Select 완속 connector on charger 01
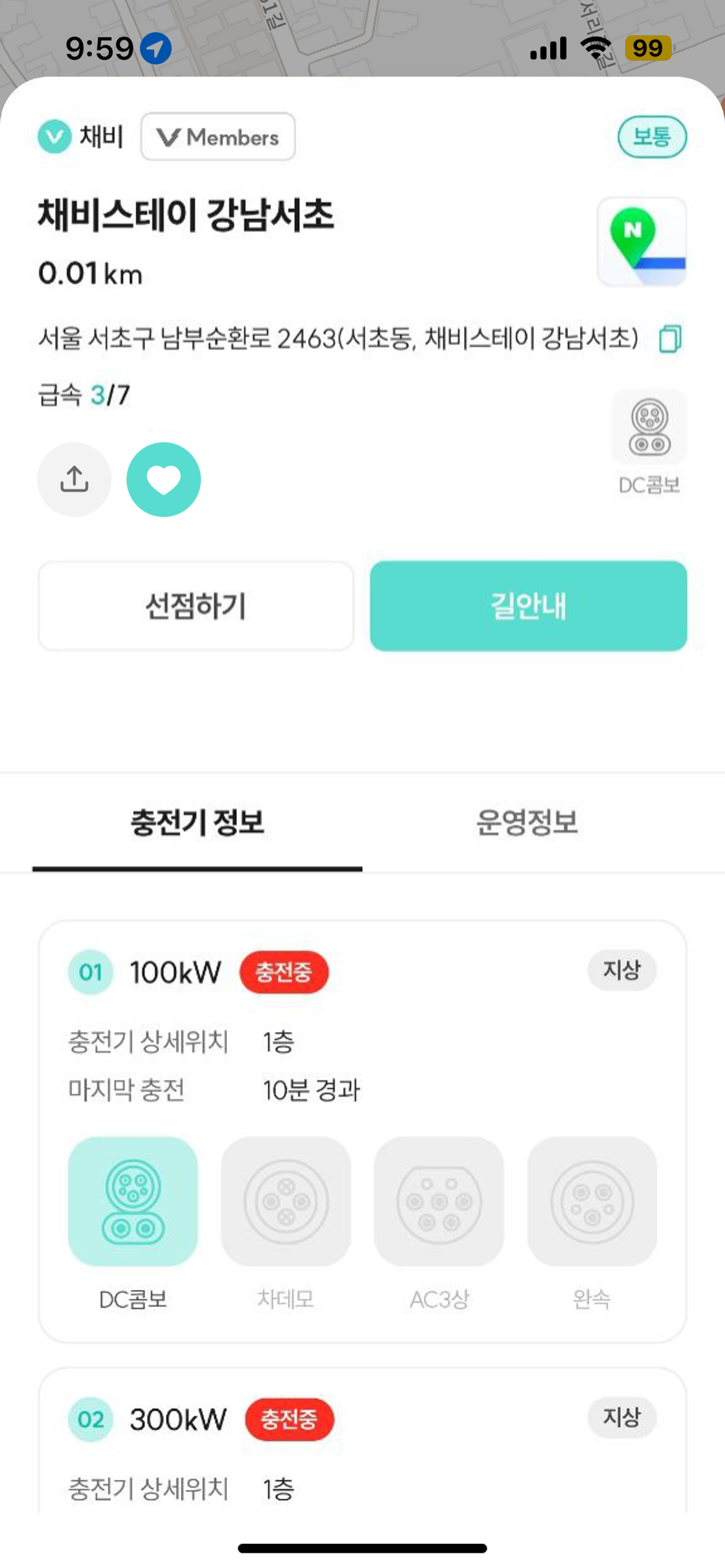Screen dimensions: 725x1568 pos(592,1201)
